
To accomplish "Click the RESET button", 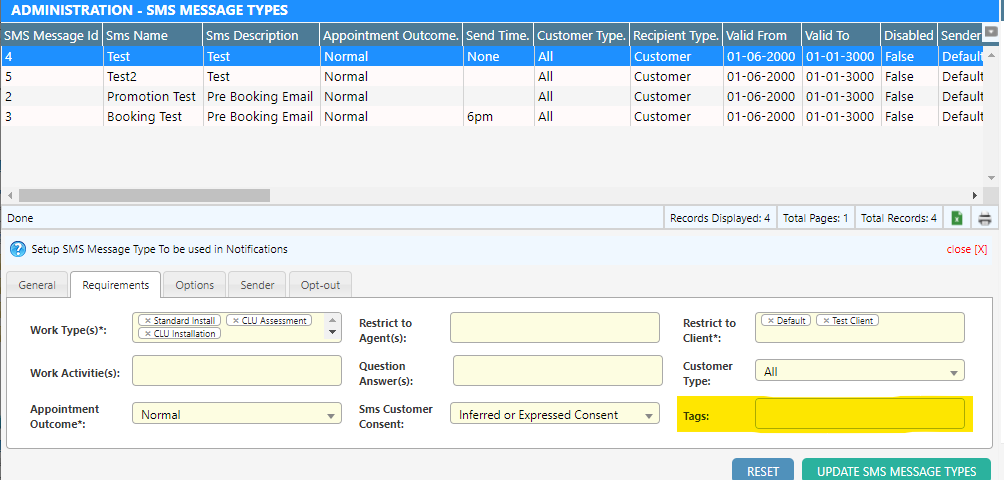I will [x=763, y=471].
